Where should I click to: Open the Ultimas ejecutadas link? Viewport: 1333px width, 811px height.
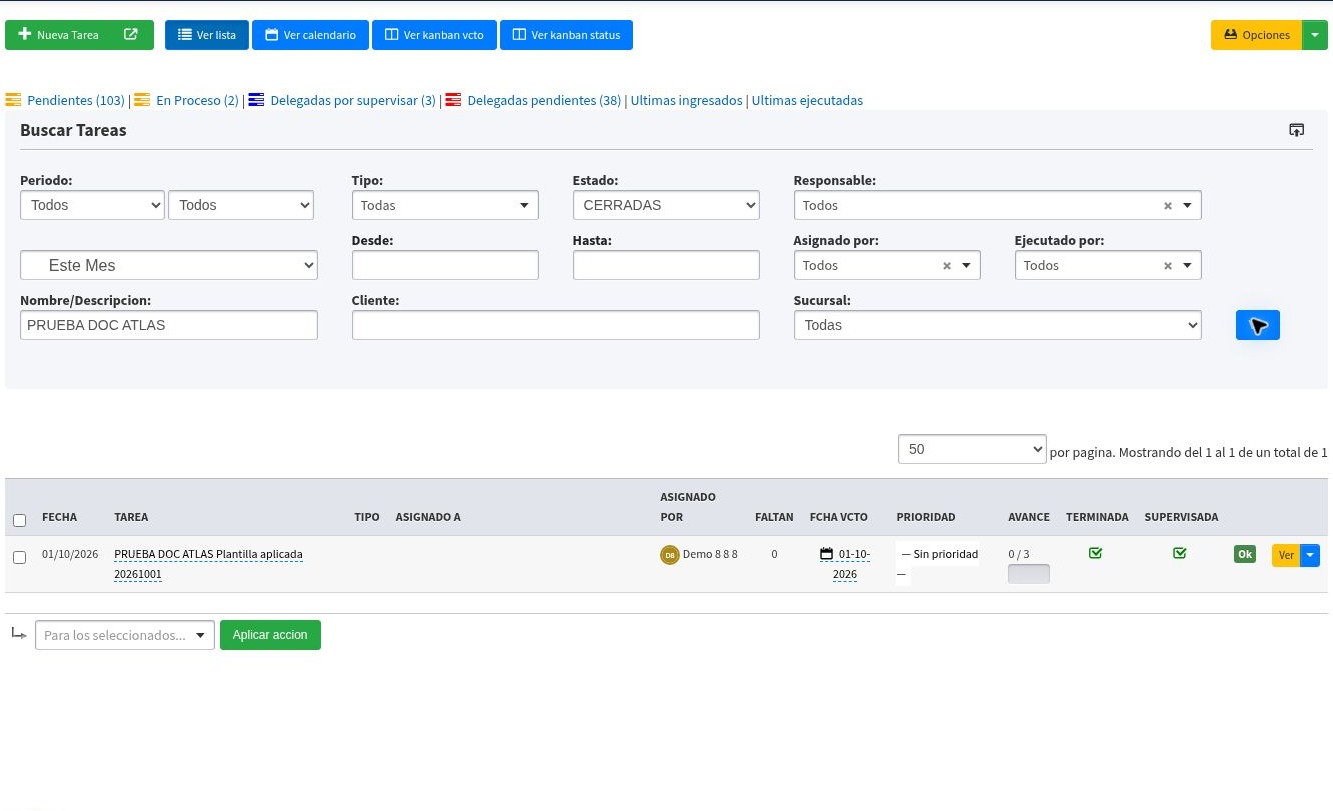pyautogui.click(x=807, y=100)
